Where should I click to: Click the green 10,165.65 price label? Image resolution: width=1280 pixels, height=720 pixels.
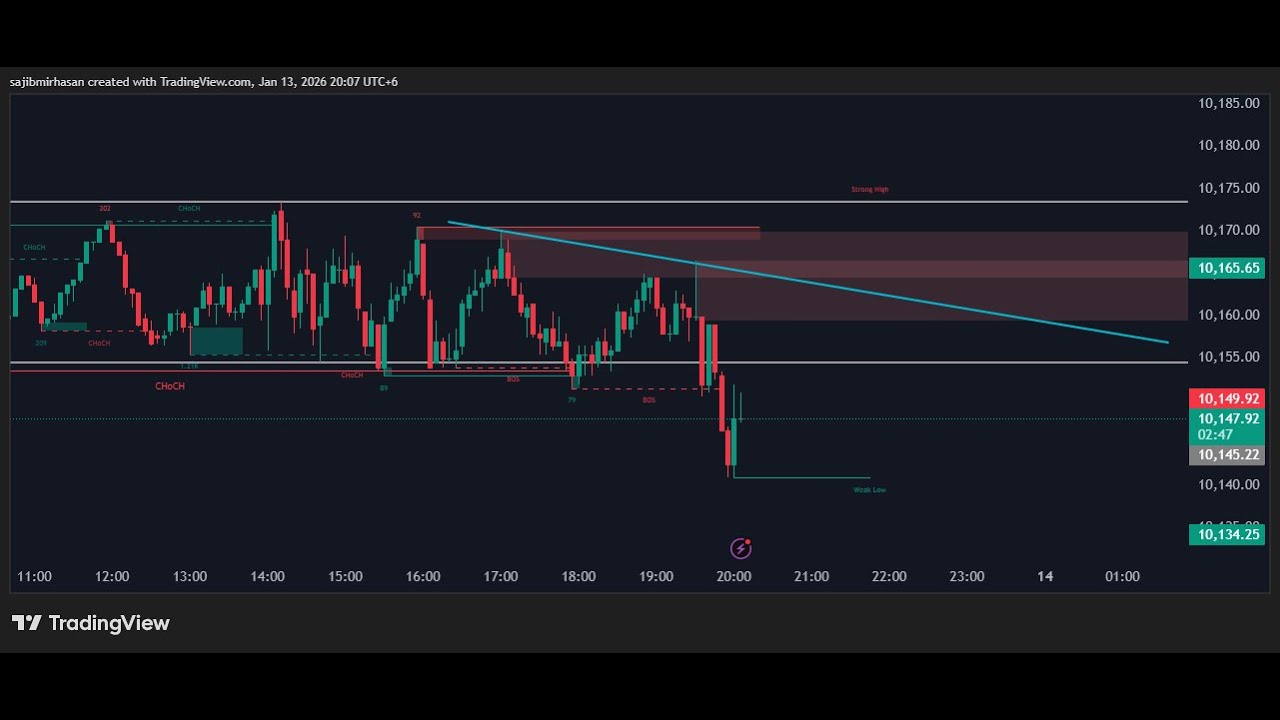pos(1226,268)
